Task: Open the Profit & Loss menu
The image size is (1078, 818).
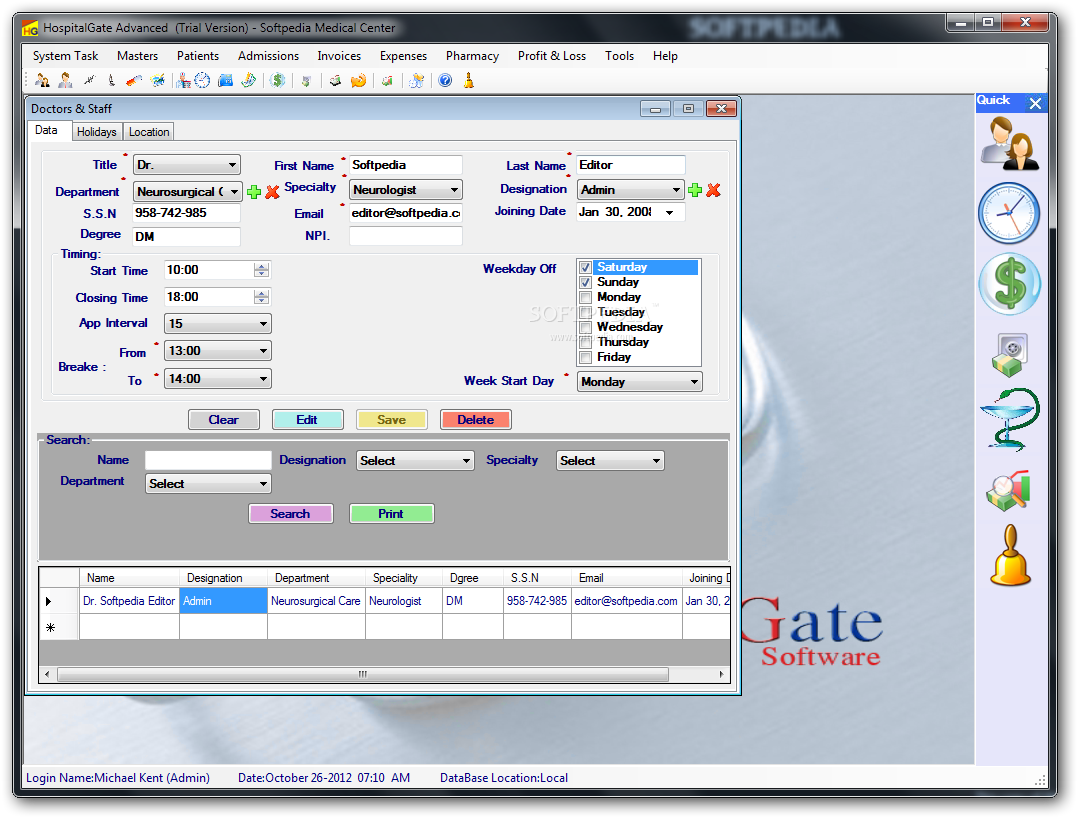Action: tap(552, 56)
